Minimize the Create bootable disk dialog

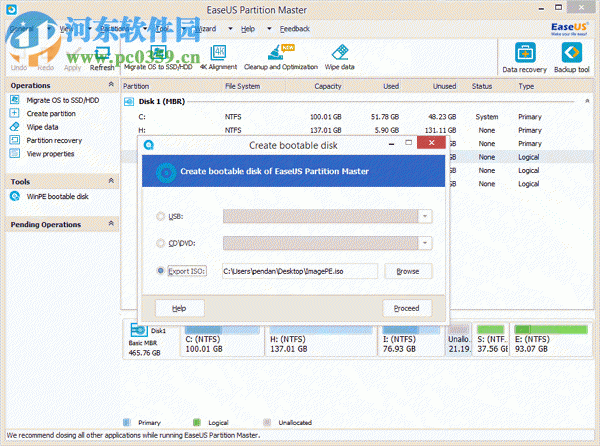[391, 144]
